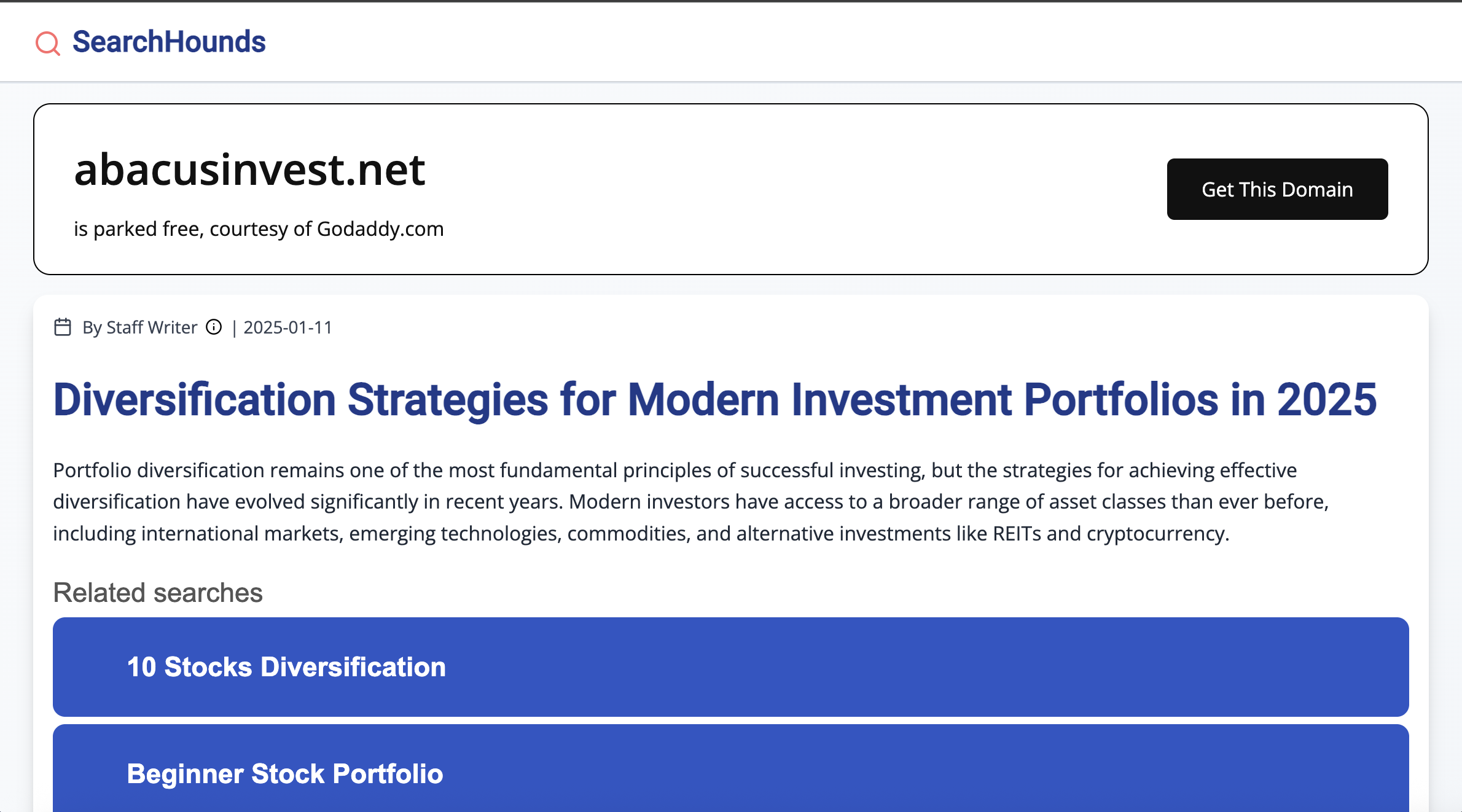Viewport: 1462px width, 812px height.
Task: Go to the SearchHounds home link
Action: click(x=169, y=42)
